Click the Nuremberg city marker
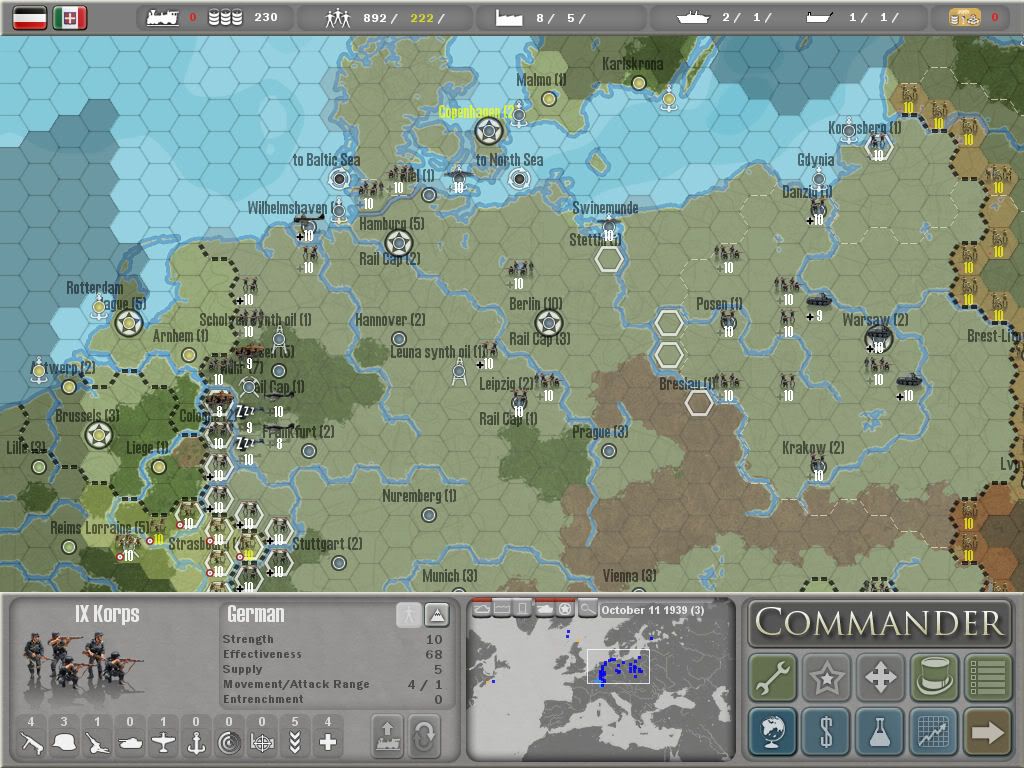 point(429,515)
